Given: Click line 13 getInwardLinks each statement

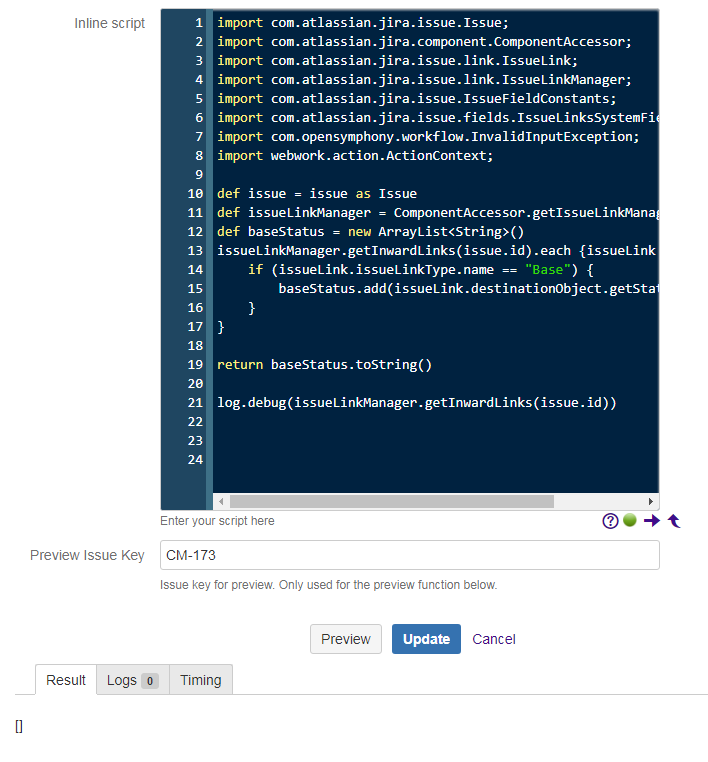Looking at the screenshot, I should click(x=437, y=250).
